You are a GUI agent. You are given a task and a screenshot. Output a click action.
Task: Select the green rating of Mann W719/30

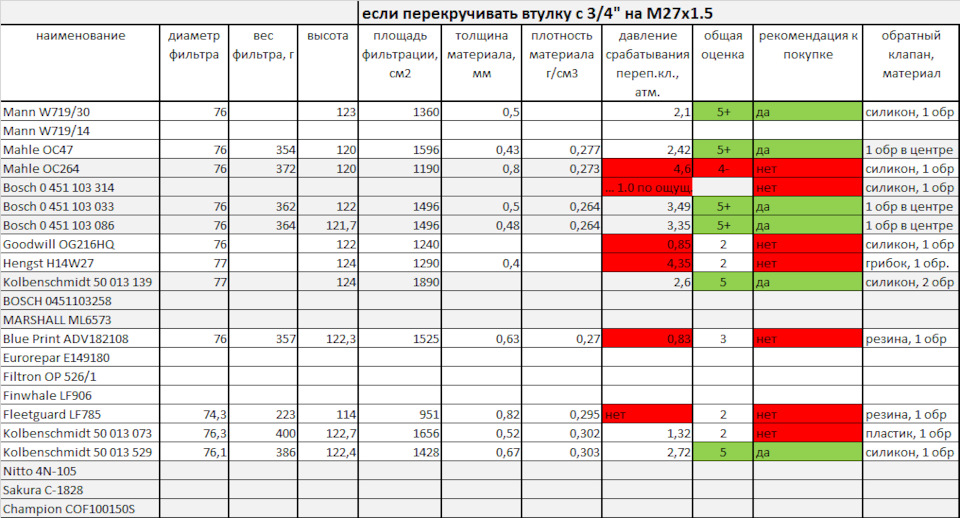722,111
